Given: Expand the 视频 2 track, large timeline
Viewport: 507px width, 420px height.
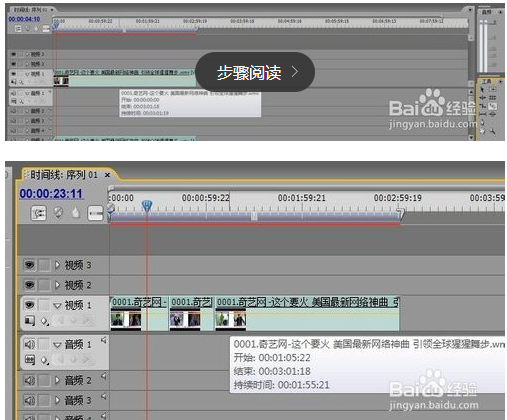Looking at the screenshot, I should (57, 285).
